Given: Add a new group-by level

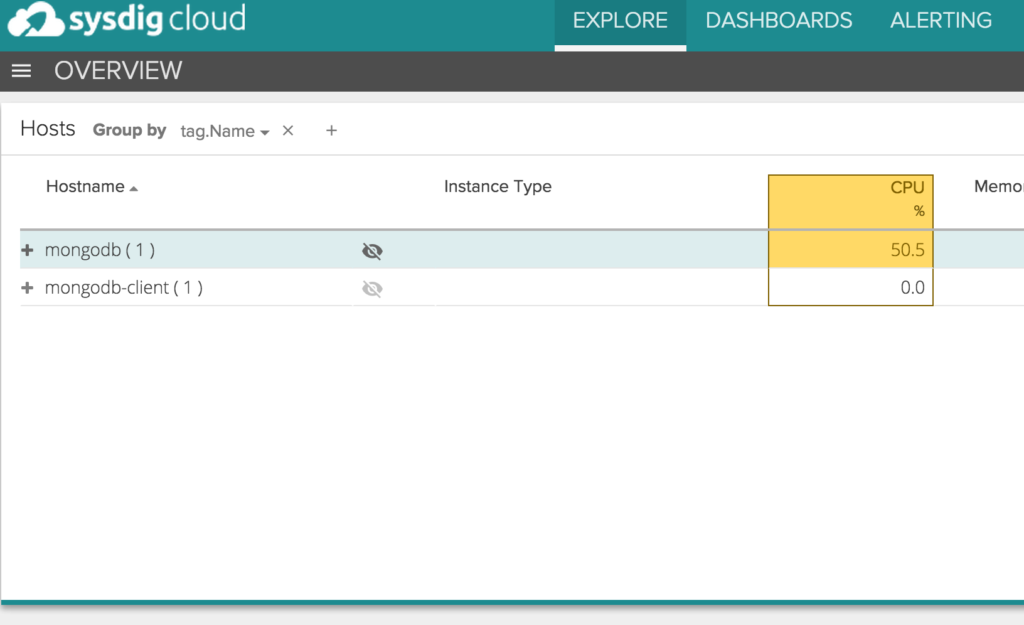Looking at the screenshot, I should [x=332, y=131].
